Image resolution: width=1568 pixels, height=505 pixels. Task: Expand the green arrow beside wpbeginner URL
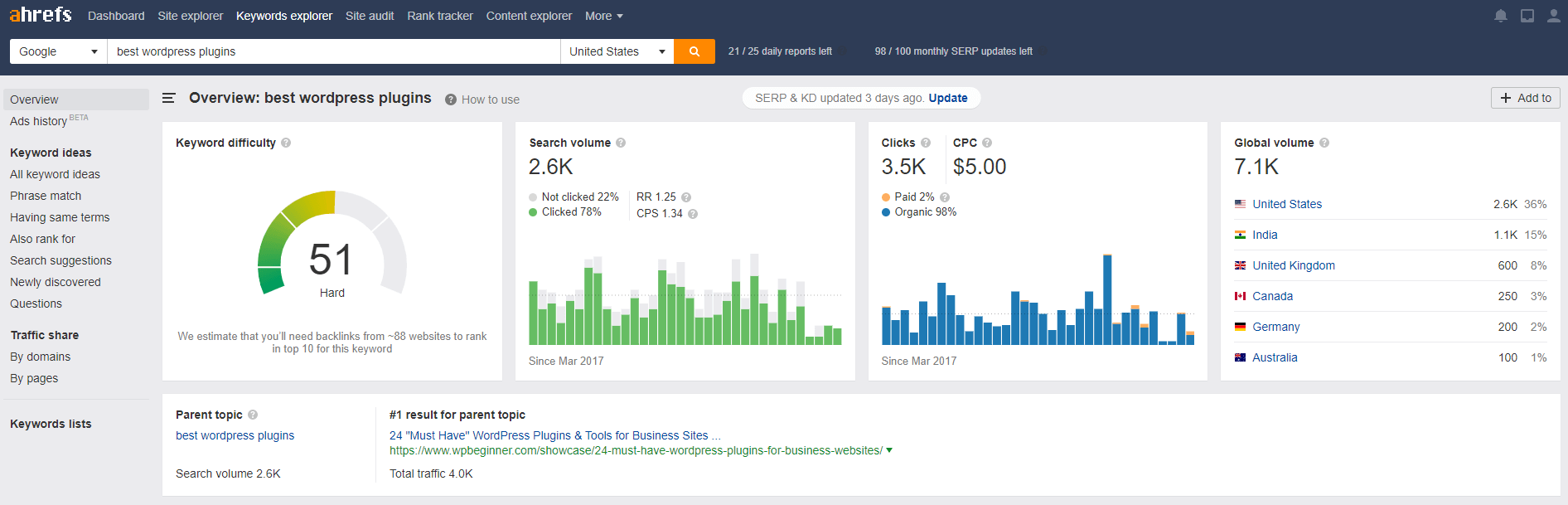pos(889,450)
